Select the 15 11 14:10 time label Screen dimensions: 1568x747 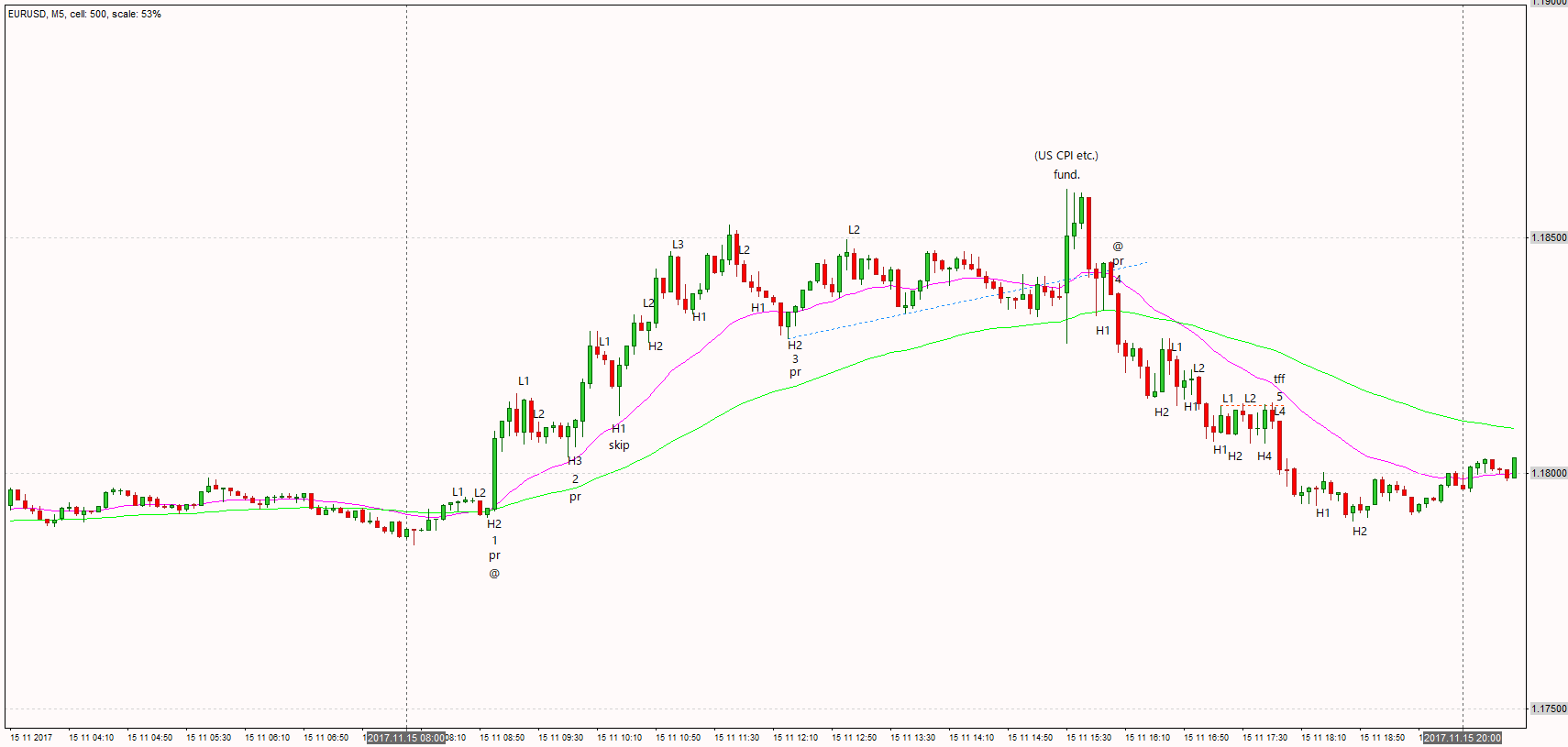971,738
